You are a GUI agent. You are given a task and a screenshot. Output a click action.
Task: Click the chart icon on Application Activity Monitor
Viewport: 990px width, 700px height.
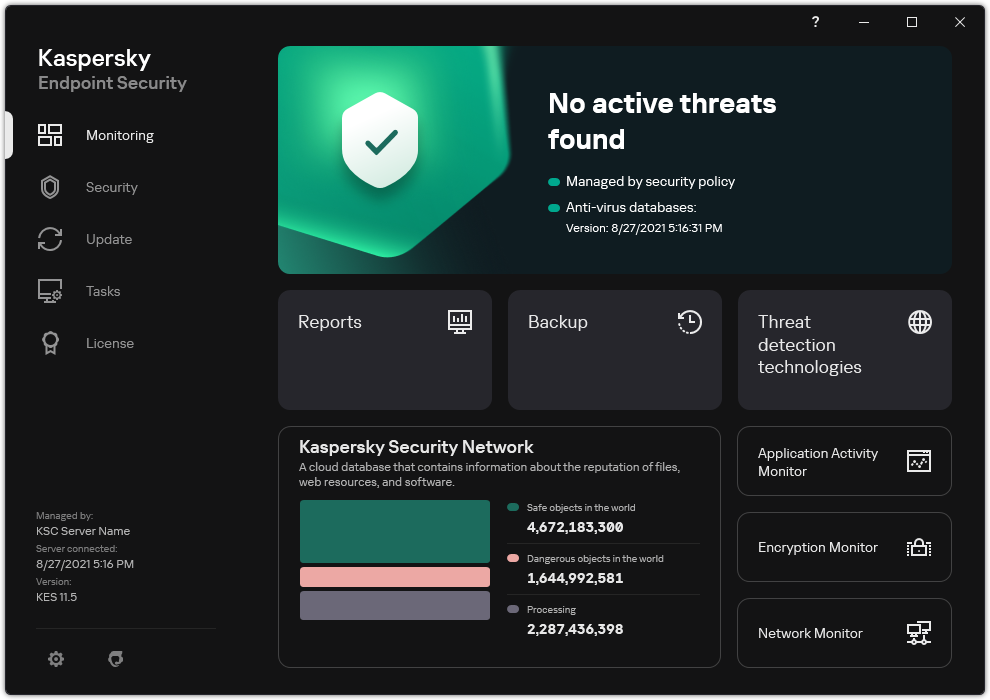pos(919,461)
